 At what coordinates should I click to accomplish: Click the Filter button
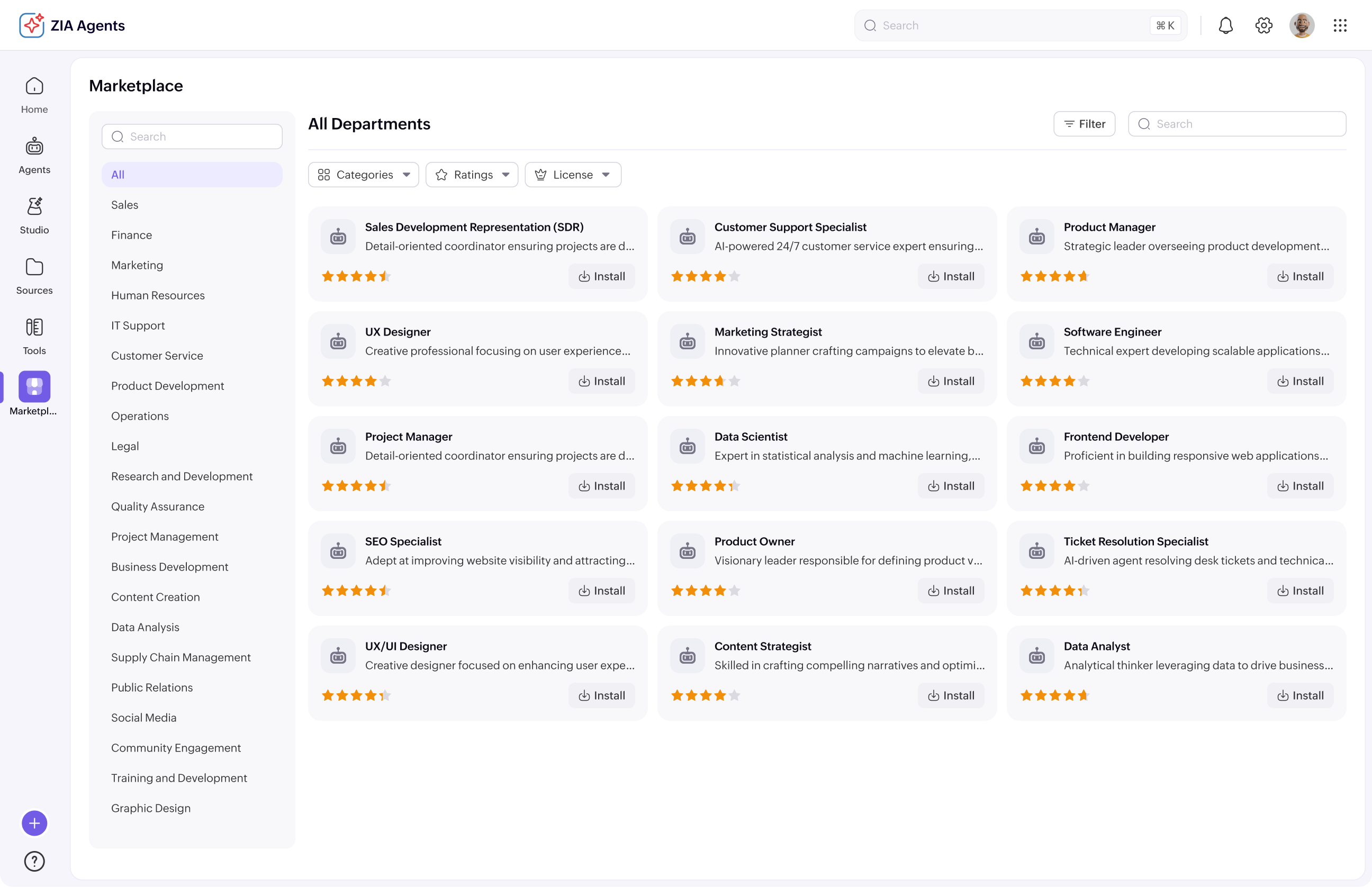[1084, 124]
